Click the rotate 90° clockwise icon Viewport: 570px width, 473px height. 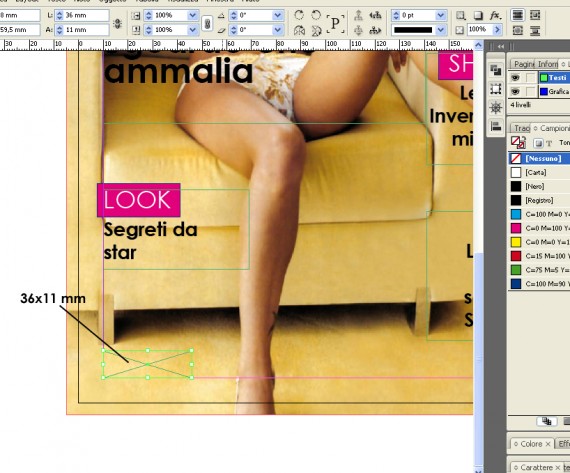pos(299,15)
